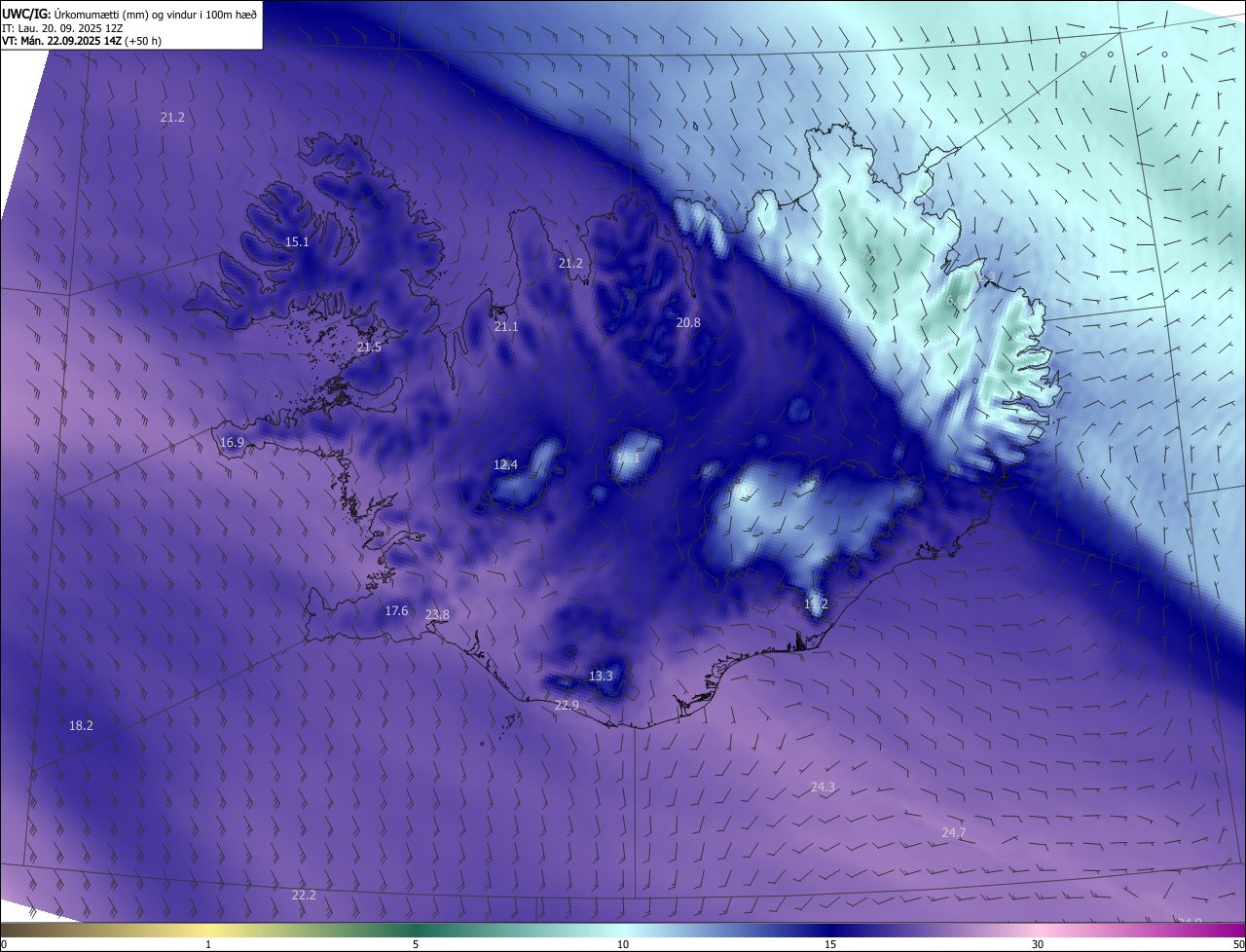Click the 'IT: Lau. 20. 09. 2025 12Z' line
The height and width of the screenshot is (952, 1246).
[x=62, y=28]
